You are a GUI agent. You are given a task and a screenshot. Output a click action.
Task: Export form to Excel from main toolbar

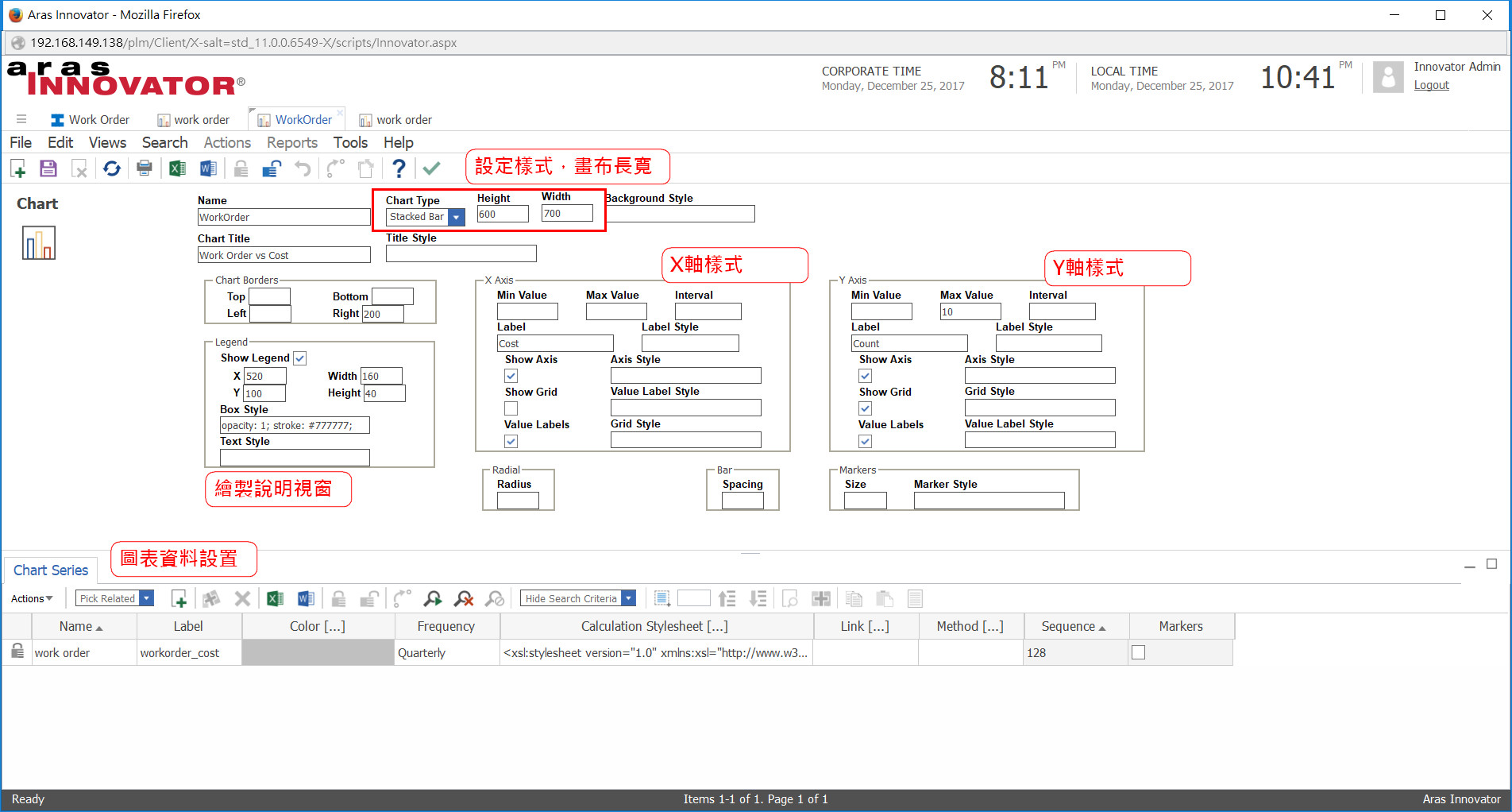click(x=177, y=168)
